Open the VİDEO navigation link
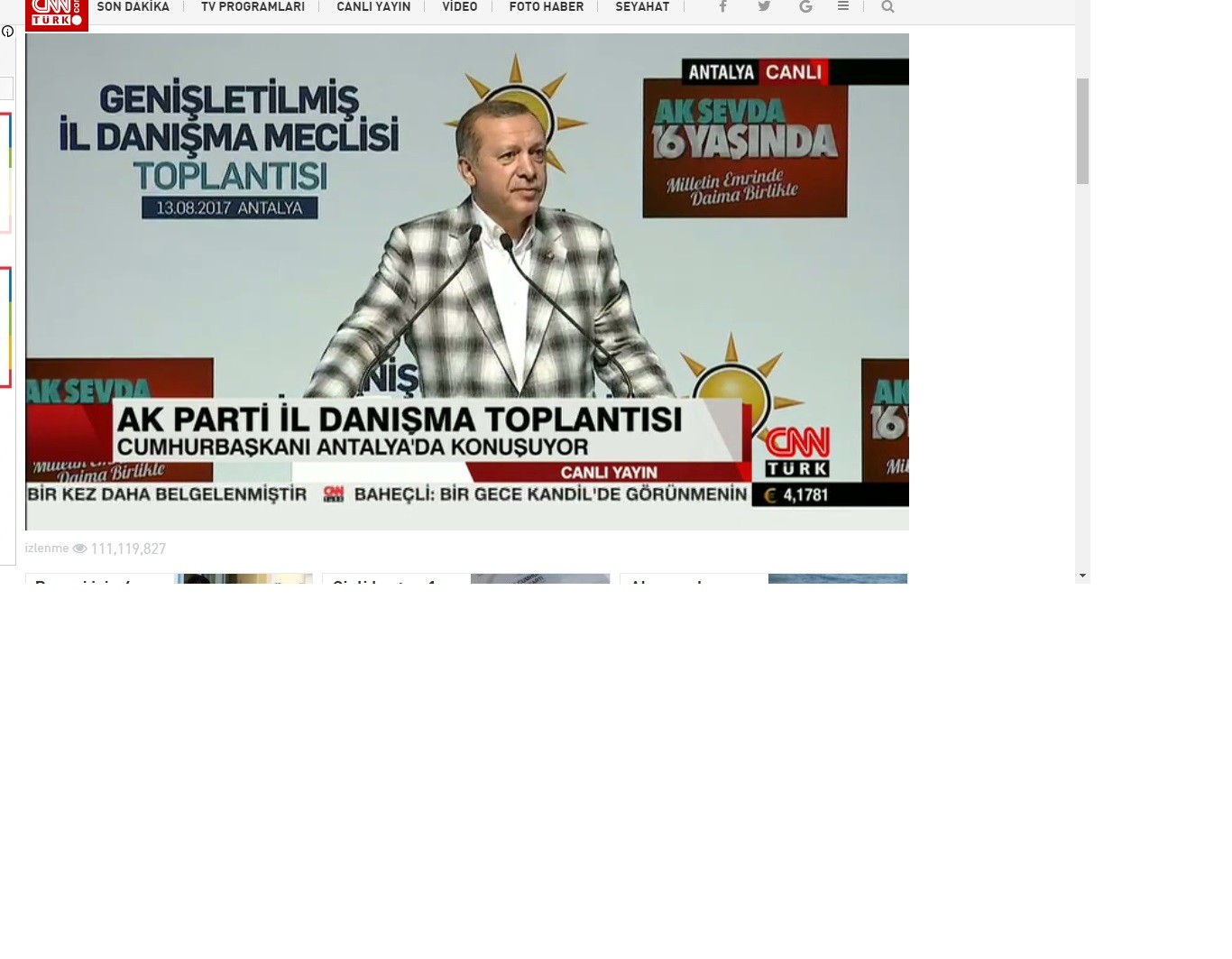1232x959 pixels. tap(459, 7)
